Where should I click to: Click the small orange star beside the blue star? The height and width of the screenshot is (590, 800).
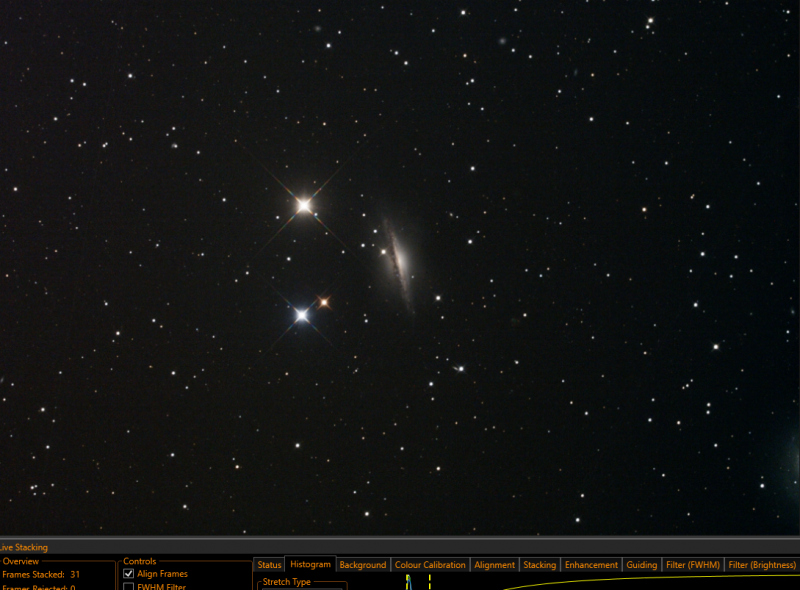coord(324,303)
